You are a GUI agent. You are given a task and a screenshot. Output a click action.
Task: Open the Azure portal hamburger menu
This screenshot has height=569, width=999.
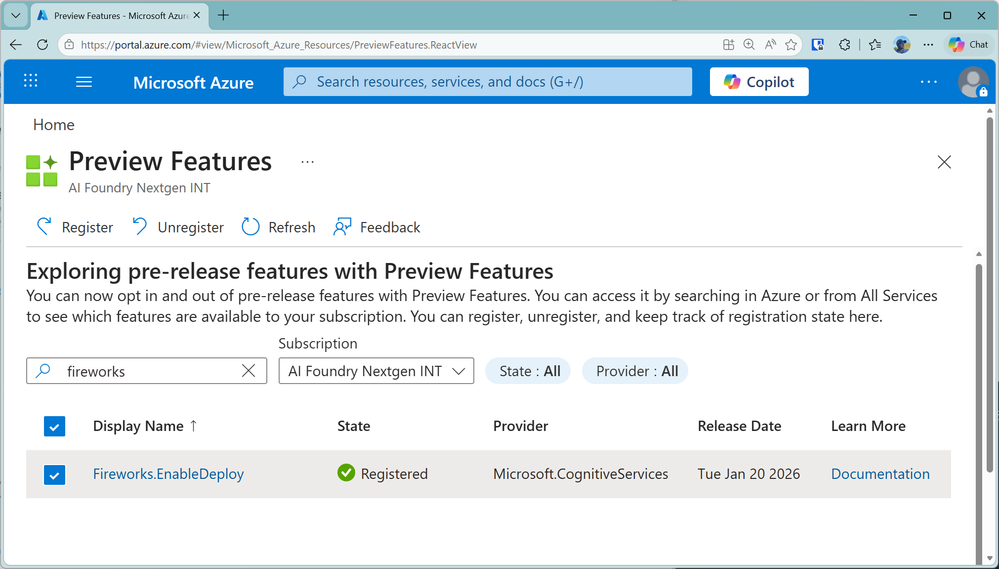coord(84,82)
